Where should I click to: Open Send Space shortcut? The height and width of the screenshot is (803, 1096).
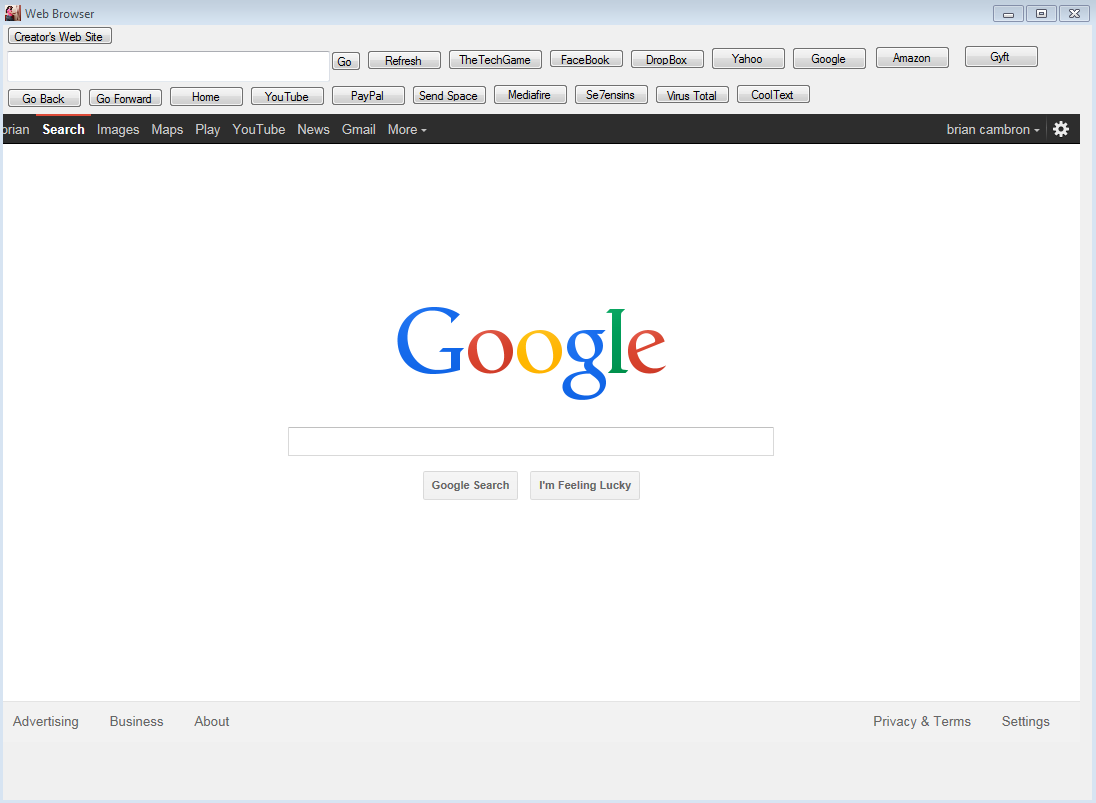(449, 96)
